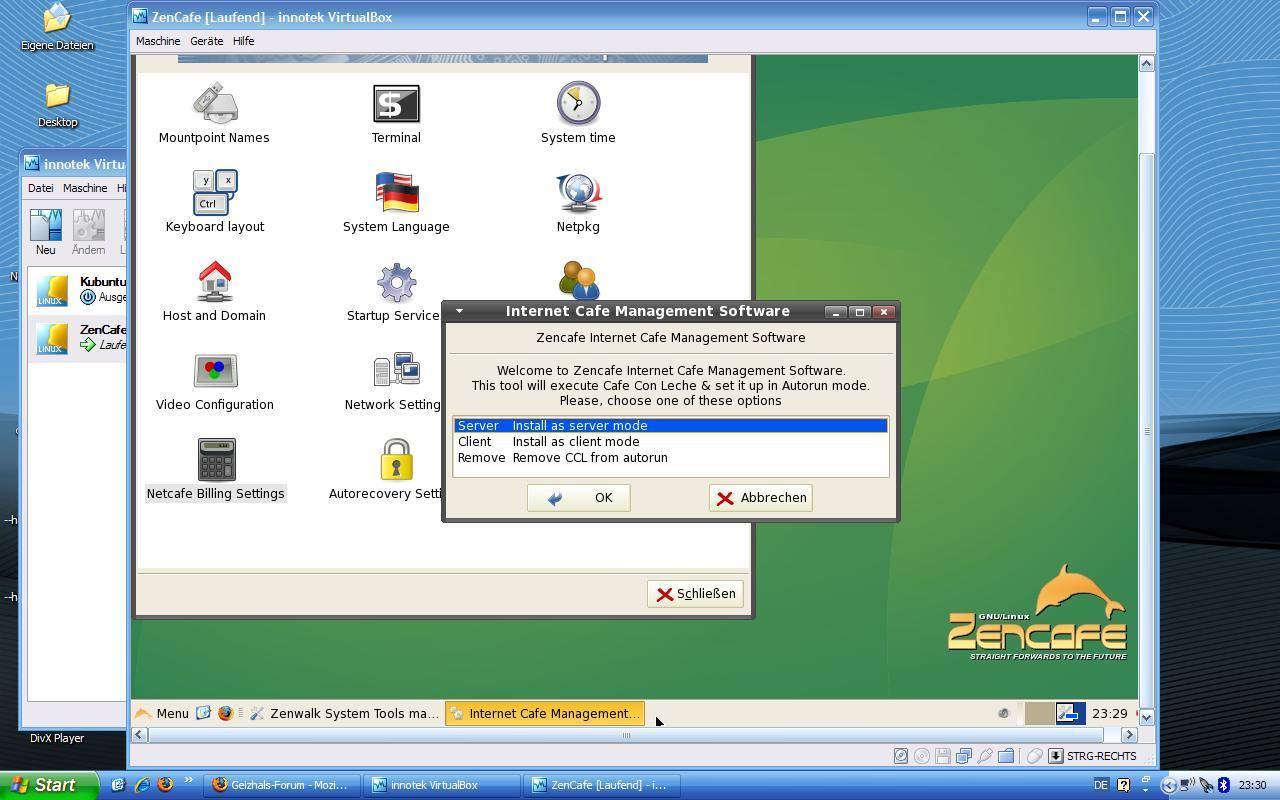Click the horizontal scrollbar thumb in VirtualBox window
Image resolution: width=1280 pixels, height=800 pixels.
click(x=626, y=735)
